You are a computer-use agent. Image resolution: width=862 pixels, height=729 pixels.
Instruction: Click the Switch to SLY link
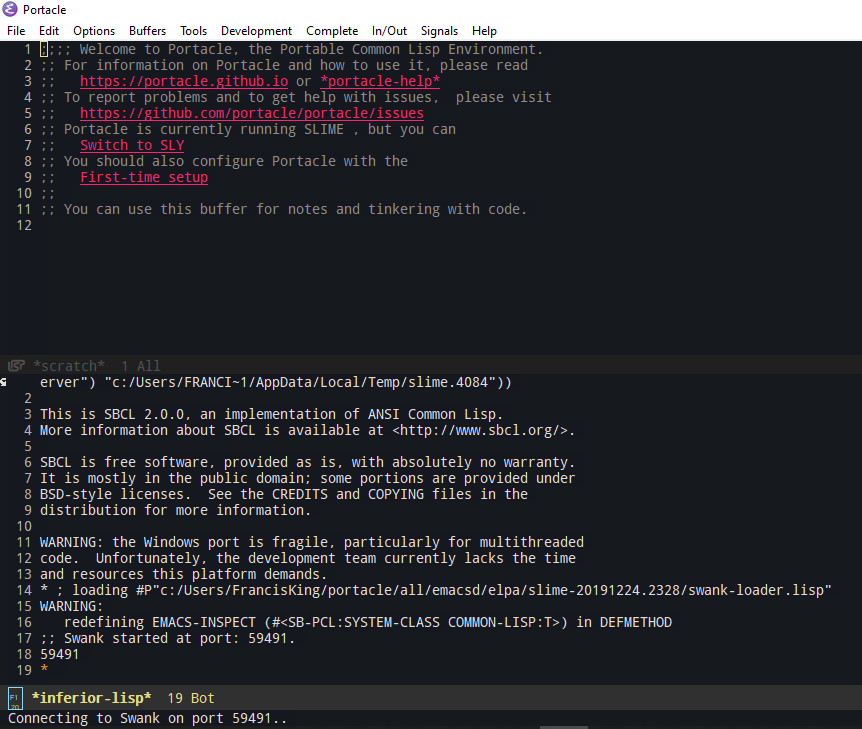click(132, 145)
